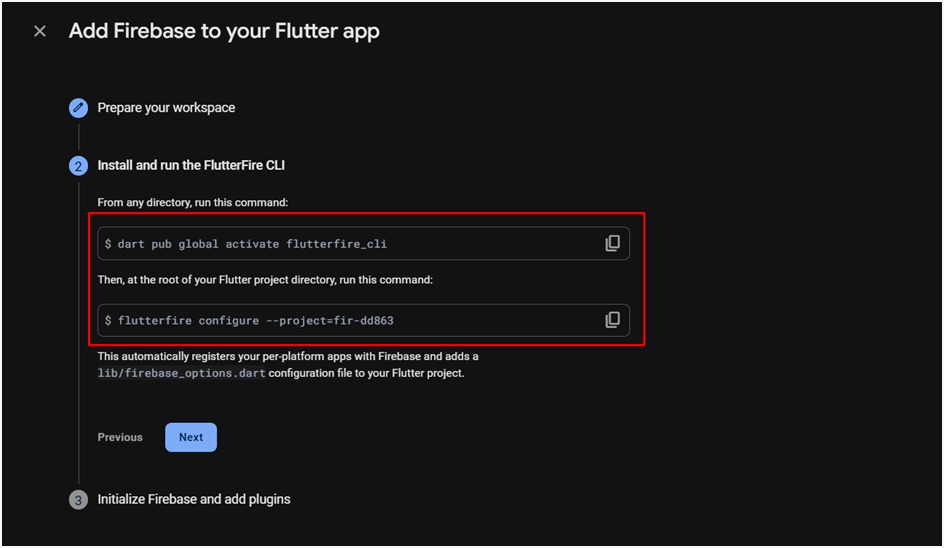This screenshot has width=944, height=548.
Task: Click the 'Then, at the root' instruction text
Action: pyautogui.click(x=265, y=279)
